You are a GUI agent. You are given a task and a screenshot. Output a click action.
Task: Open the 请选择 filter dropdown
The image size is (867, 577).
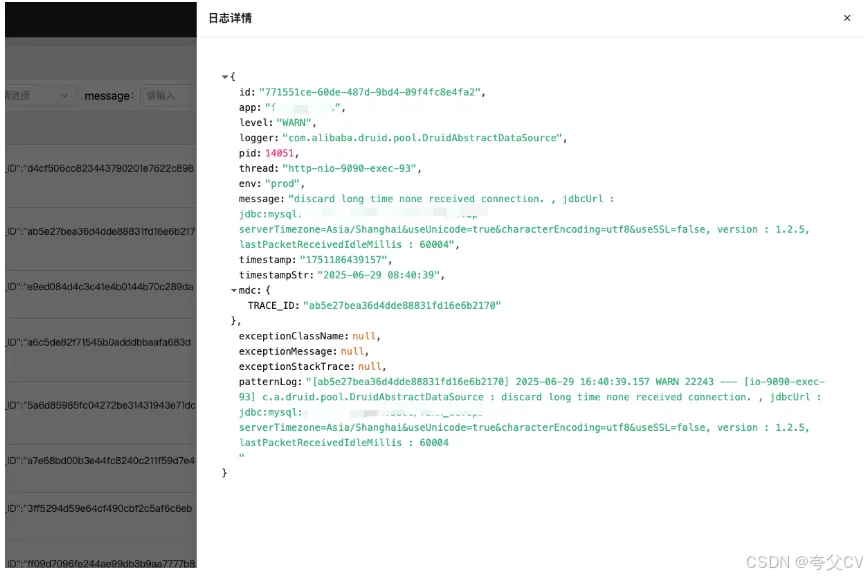40,95
